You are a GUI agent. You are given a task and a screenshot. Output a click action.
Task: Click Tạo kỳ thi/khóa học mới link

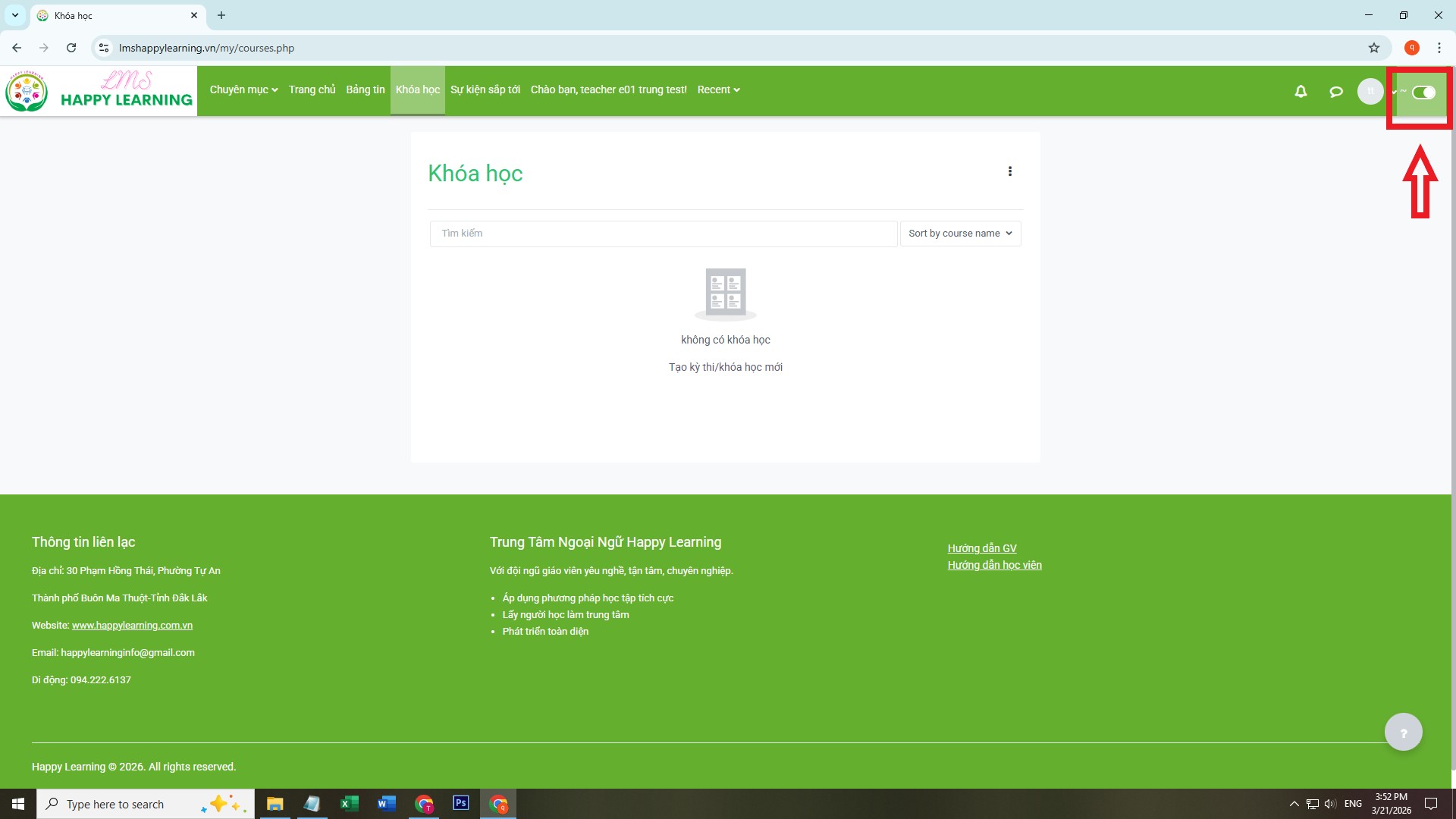pyautogui.click(x=725, y=367)
